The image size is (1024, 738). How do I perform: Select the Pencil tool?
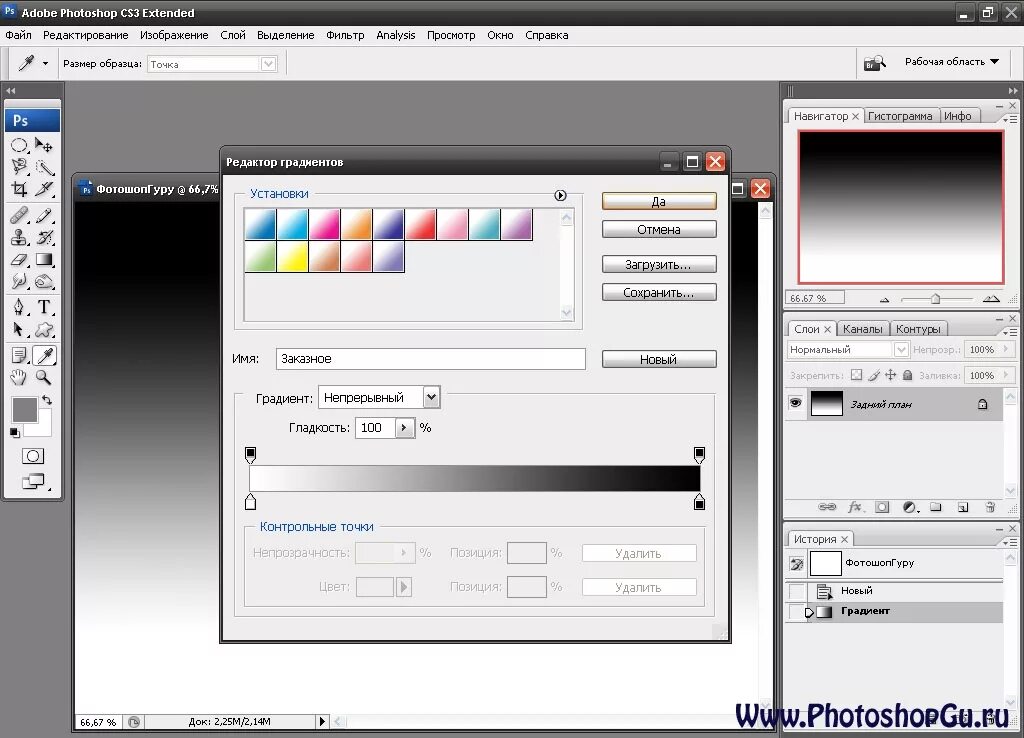pyautogui.click(x=44, y=215)
